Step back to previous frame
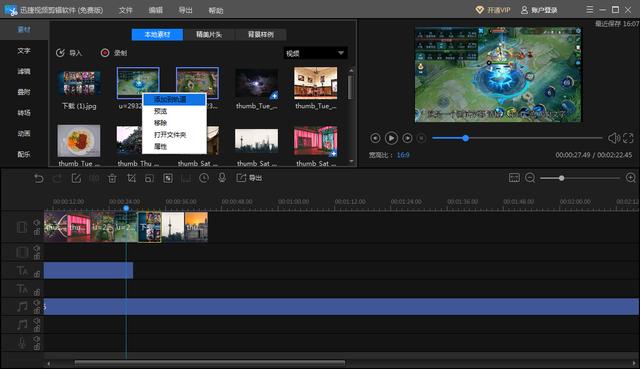This screenshot has height=369, width=640. [x=375, y=138]
